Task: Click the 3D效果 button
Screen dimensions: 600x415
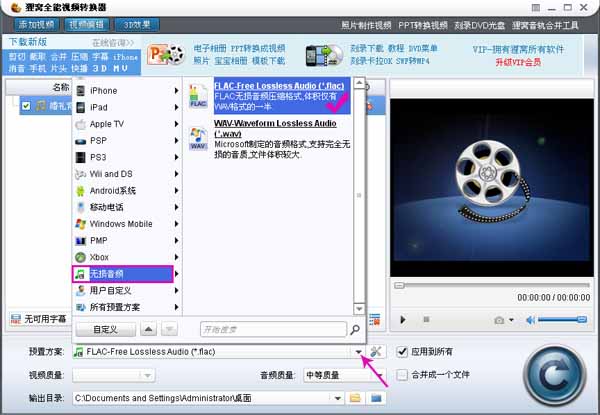Action: click(137, 25)
